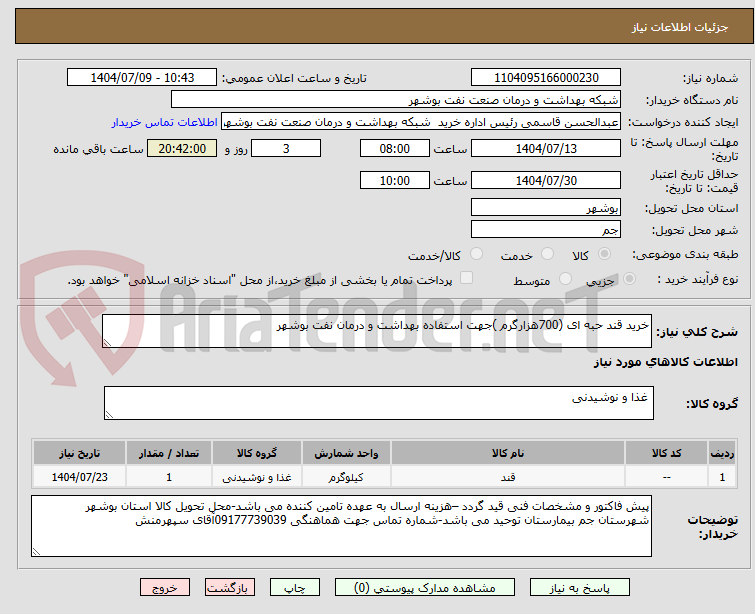Select the کالا/خدمت radio button
755x614 pixels.
point(476,254)
